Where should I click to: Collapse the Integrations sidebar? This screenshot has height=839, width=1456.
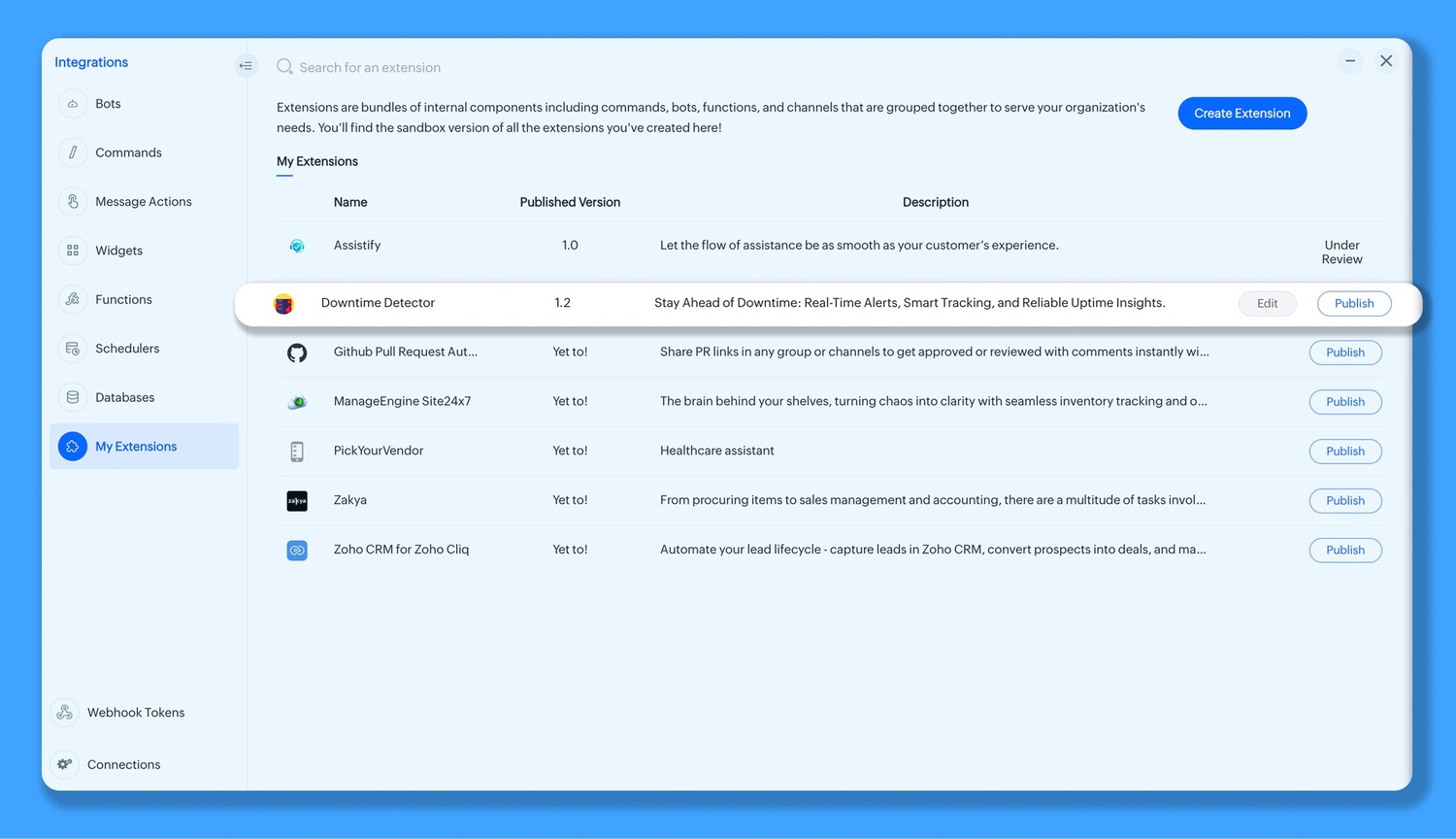tap(246, 66)
